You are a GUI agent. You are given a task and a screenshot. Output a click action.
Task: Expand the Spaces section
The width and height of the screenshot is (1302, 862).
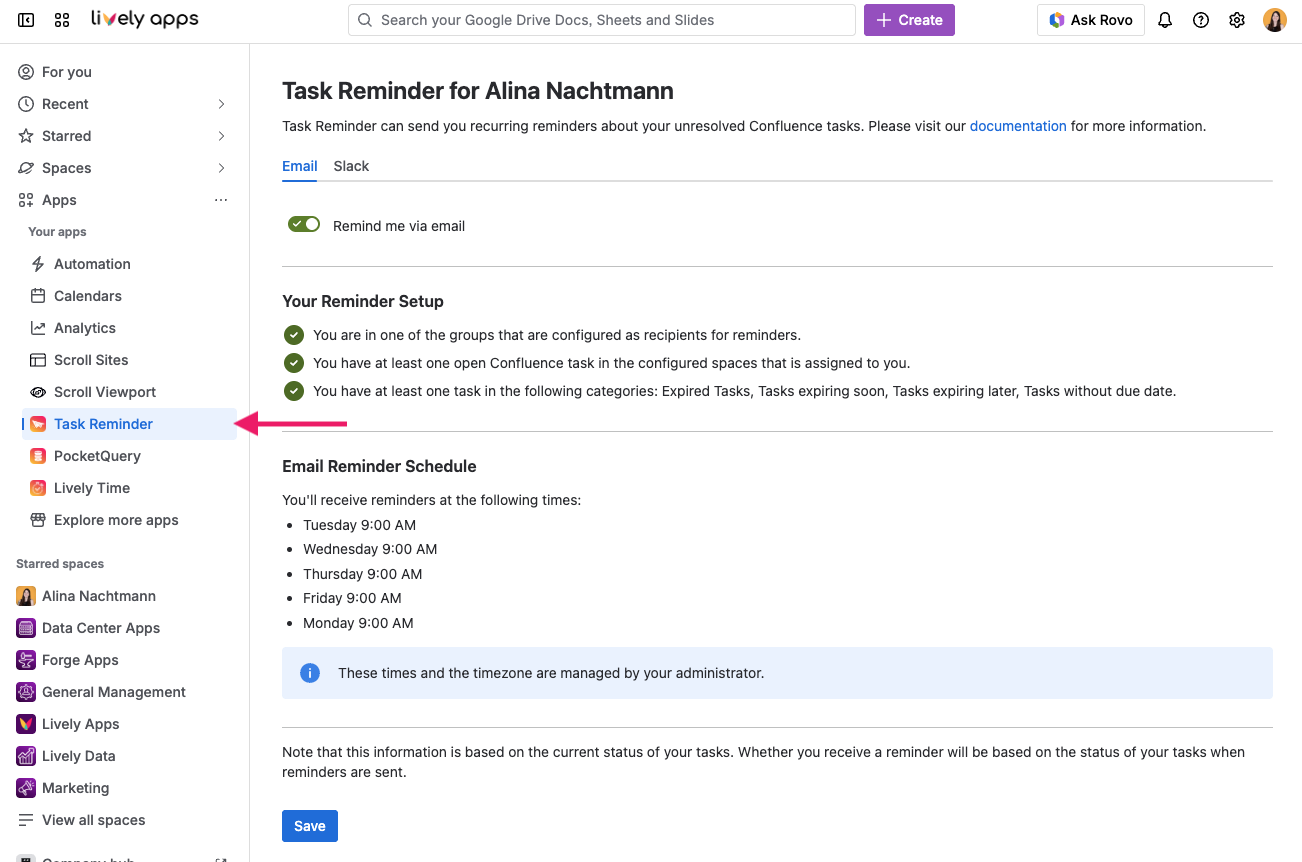tap(221, 167)
